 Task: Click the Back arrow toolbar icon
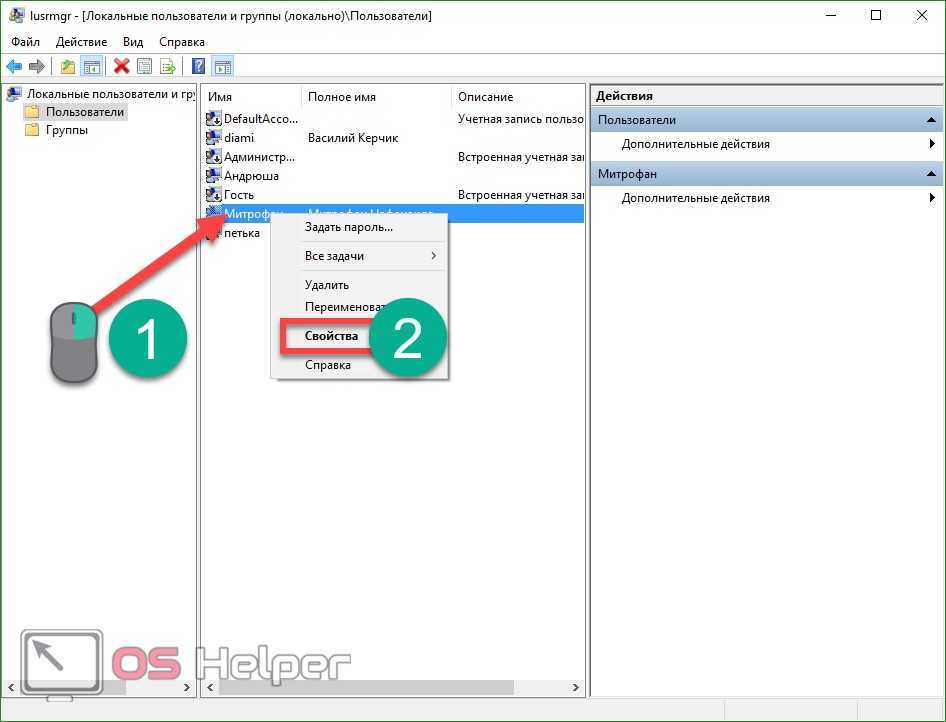[x=14, y=67]
